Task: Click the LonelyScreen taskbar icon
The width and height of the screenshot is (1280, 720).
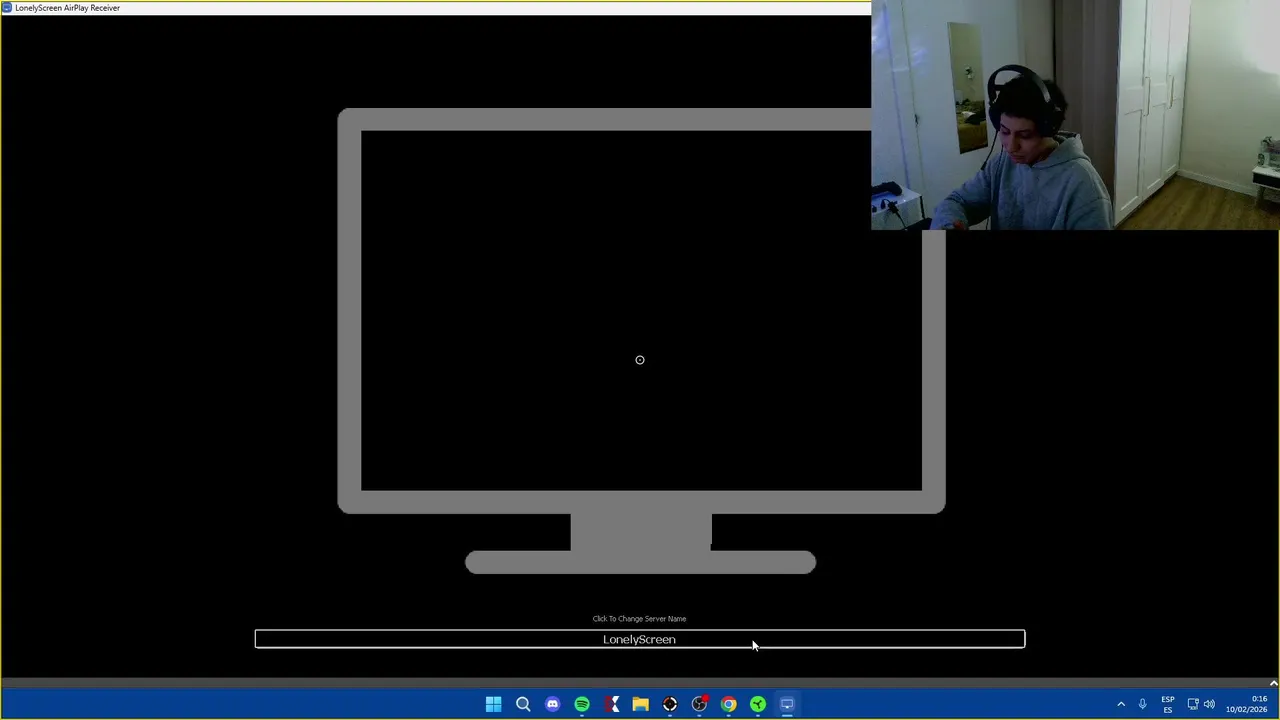Action: (787, 704)
